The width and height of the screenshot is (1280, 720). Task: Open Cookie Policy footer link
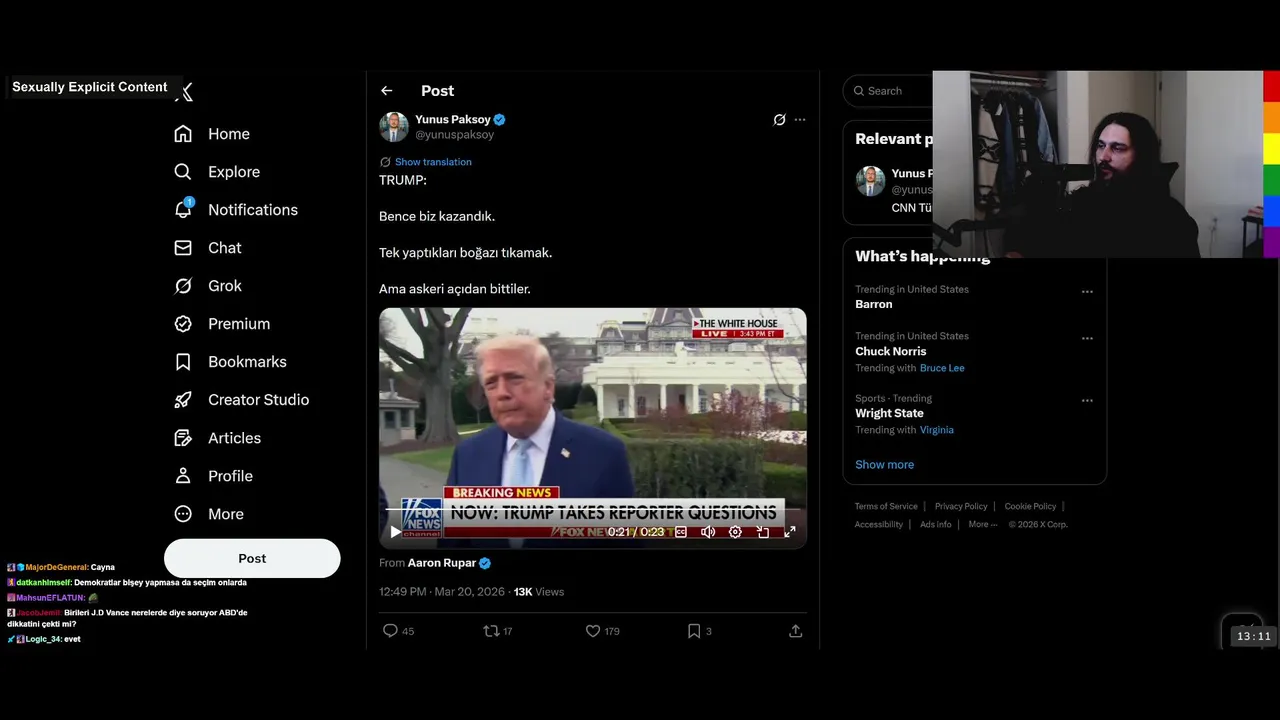click(x=1030, y=507)
